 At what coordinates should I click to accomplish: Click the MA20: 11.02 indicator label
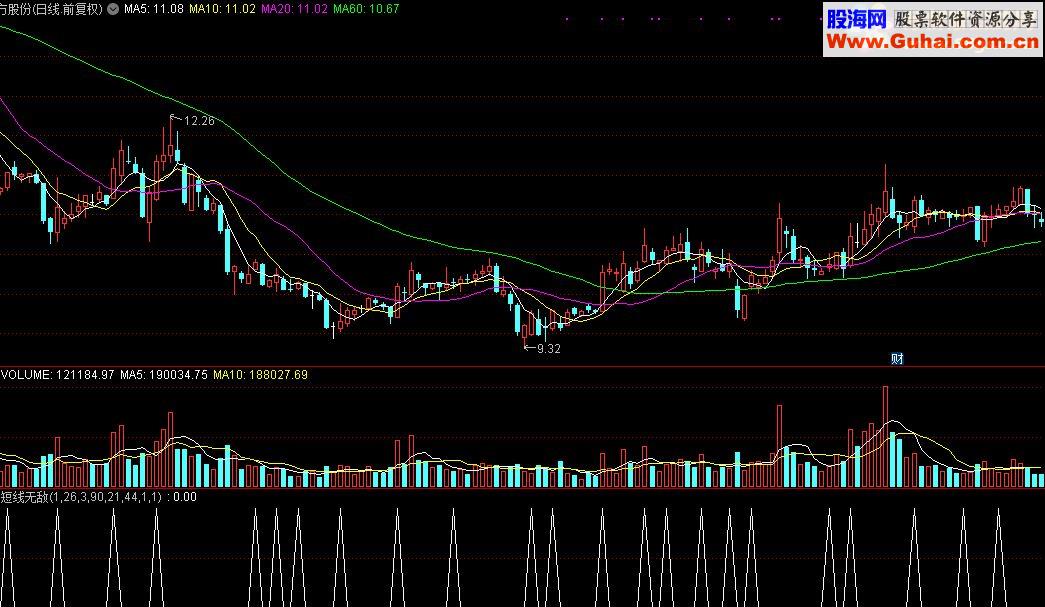(294, 9)
